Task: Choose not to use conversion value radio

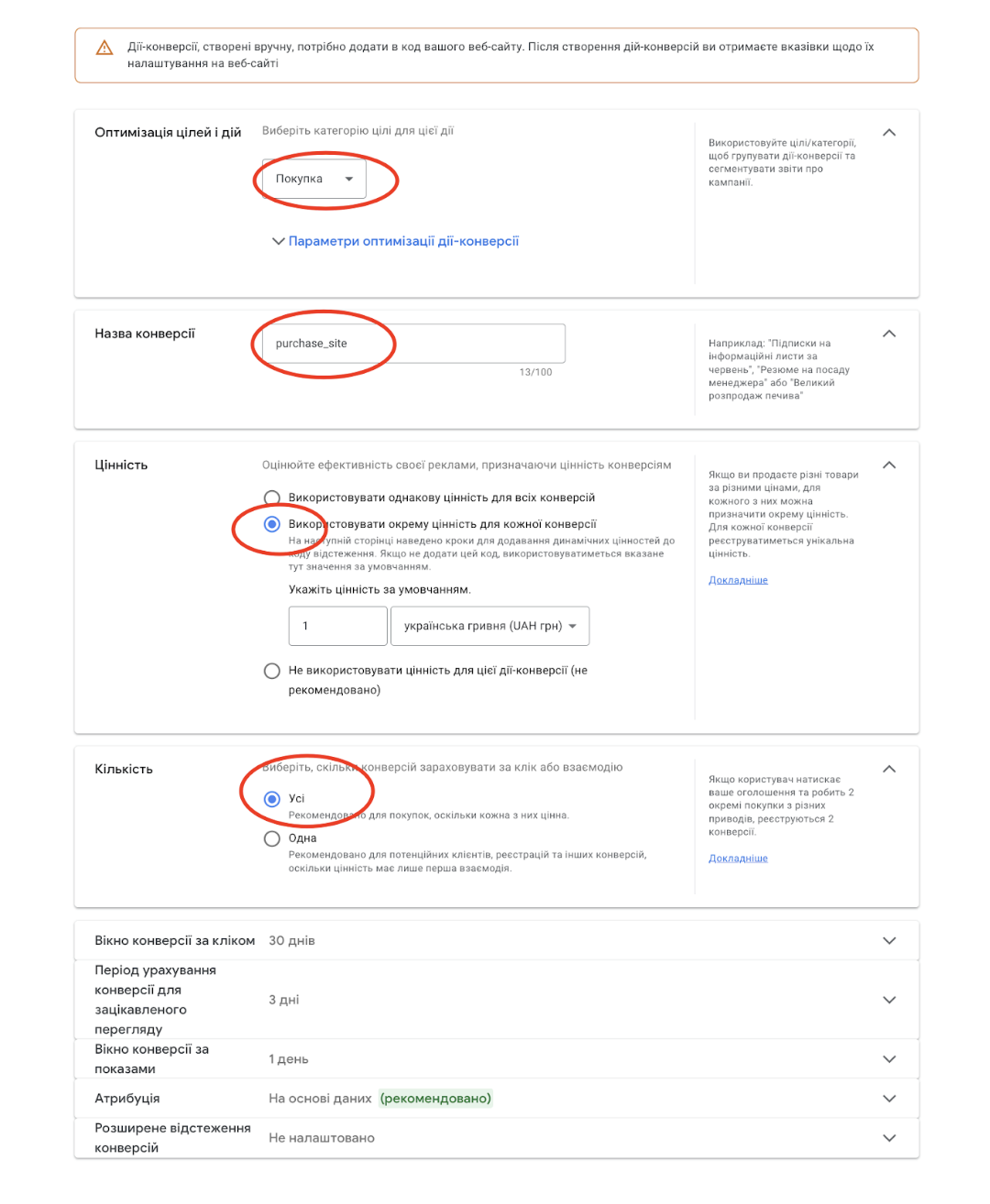Action: [272, 671]
